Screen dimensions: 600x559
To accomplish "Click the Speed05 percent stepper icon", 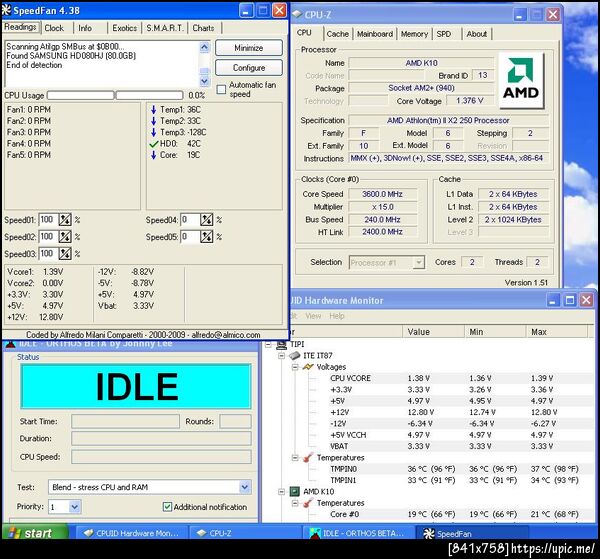I will [206, 237].
